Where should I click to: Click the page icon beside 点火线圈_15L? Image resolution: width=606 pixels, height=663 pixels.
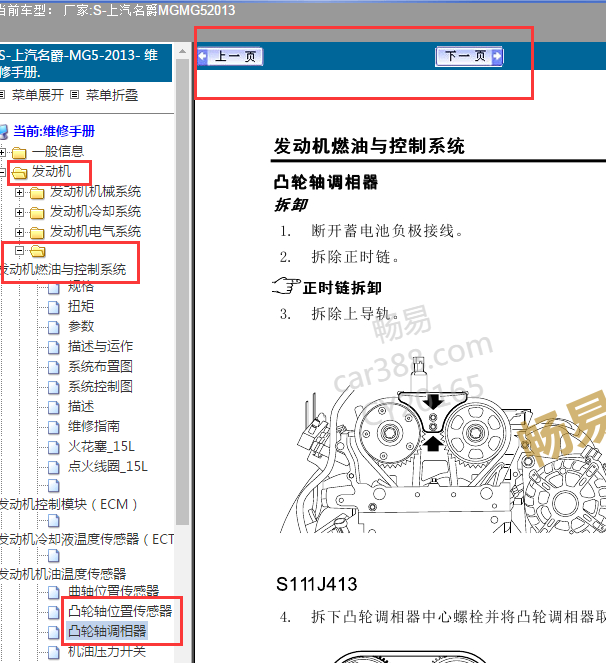coord(54,467)
